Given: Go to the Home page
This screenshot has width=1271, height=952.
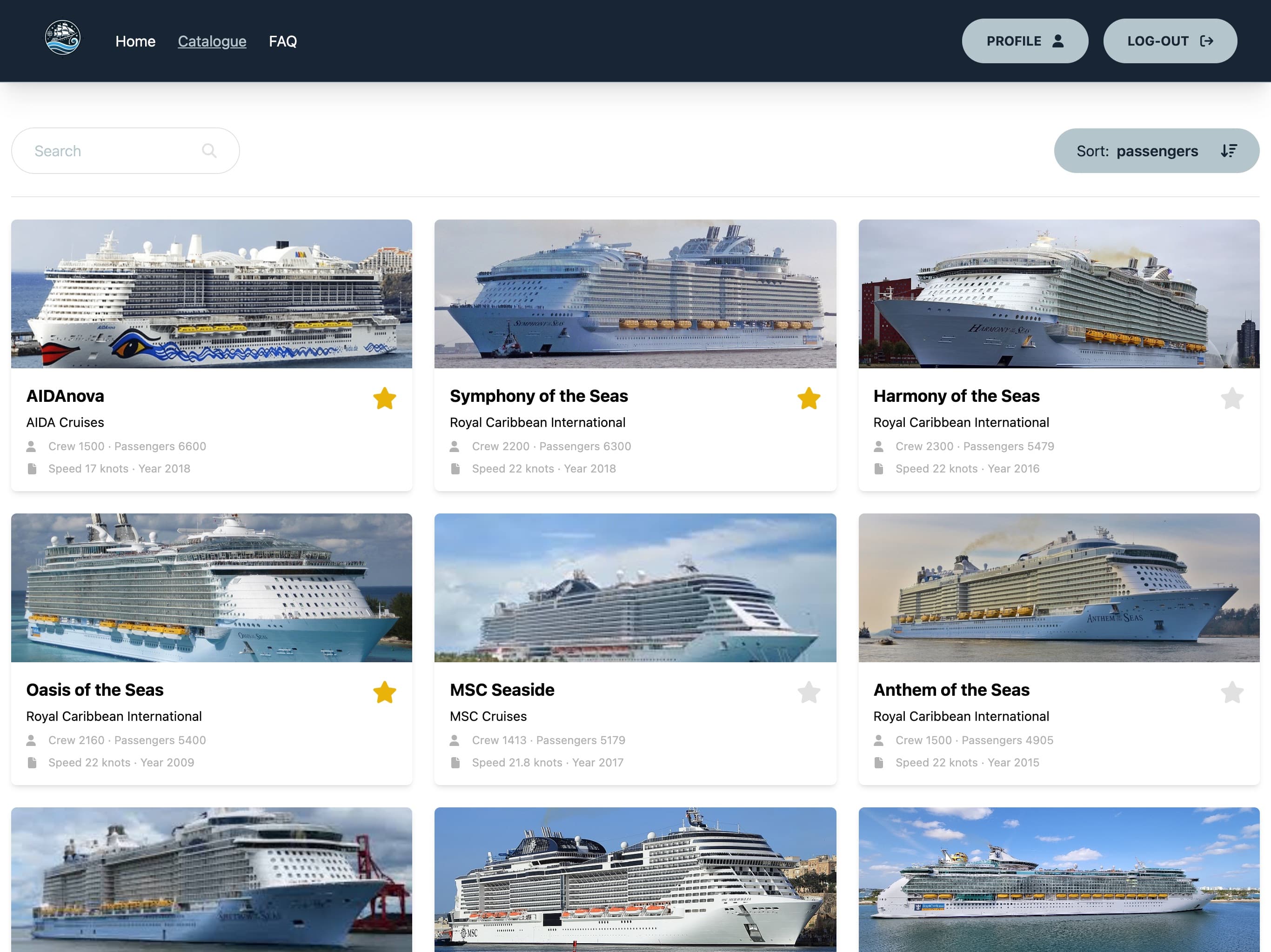Looking at the screenshot, I should 135,41.
